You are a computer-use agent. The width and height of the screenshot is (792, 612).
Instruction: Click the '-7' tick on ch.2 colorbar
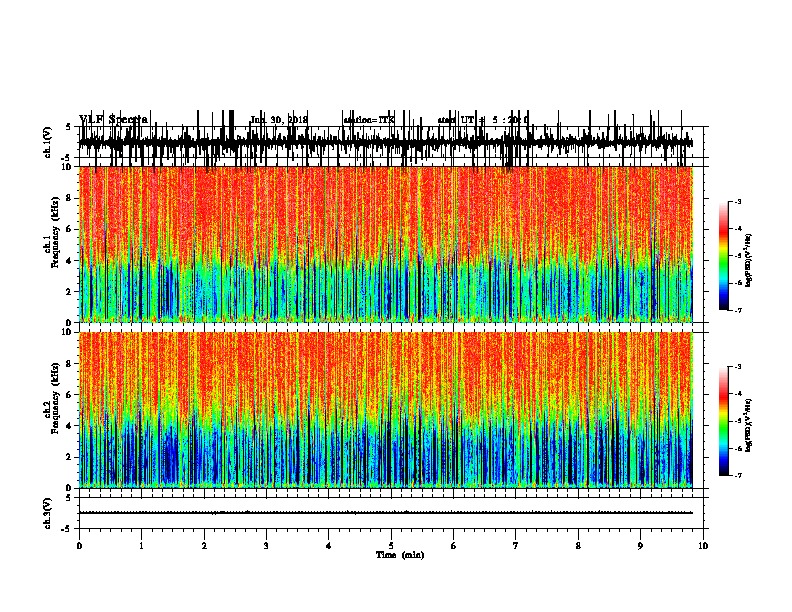pyautogui.click(x=738, y=475)
